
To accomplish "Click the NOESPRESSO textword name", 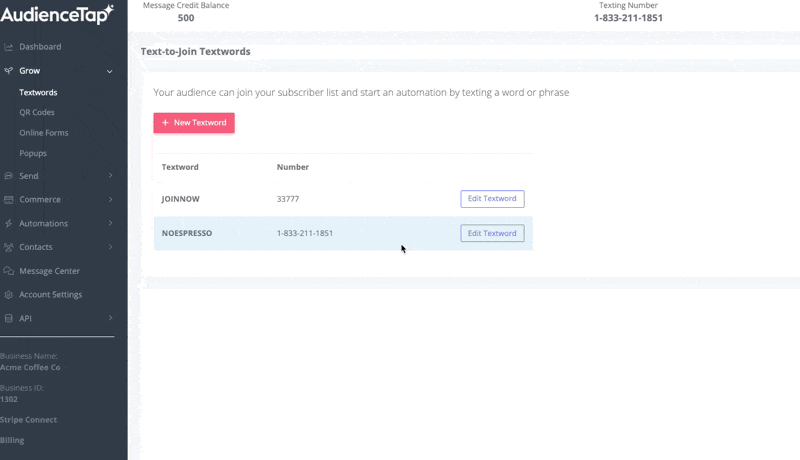I will tap(187, 233).
